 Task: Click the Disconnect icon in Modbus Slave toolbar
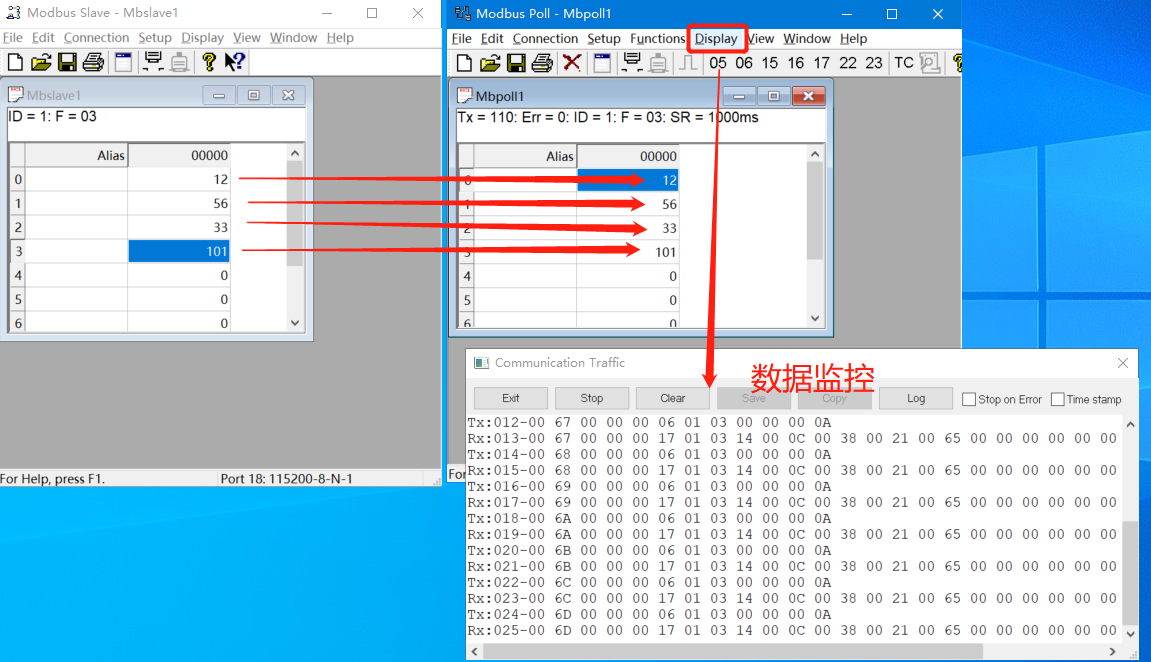(x=179, y=62)
